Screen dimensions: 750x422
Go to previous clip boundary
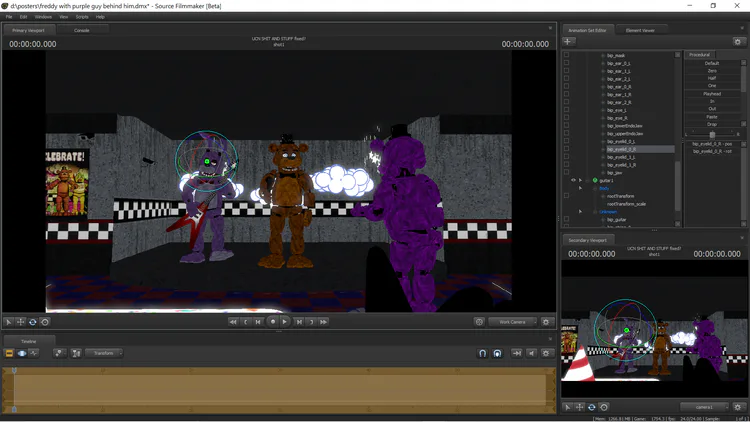[x=245, y=322]
